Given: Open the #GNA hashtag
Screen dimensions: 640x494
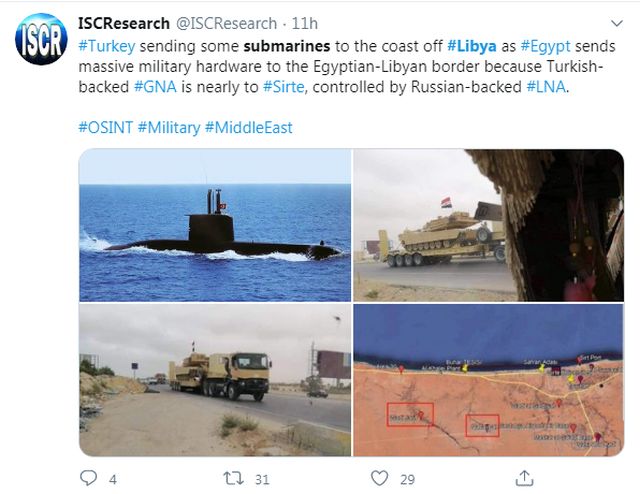Looking at the screenshot, I should 155,87.
